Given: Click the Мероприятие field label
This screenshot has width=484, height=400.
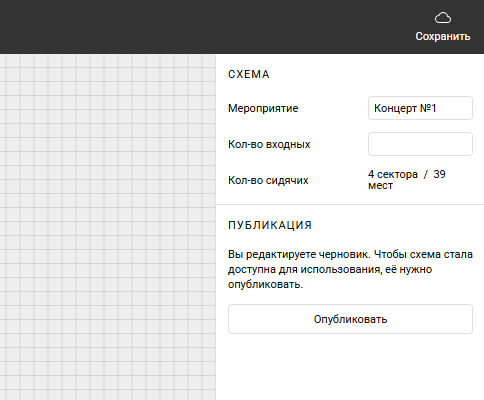Looking at the screenshot, I should point(263,108).
